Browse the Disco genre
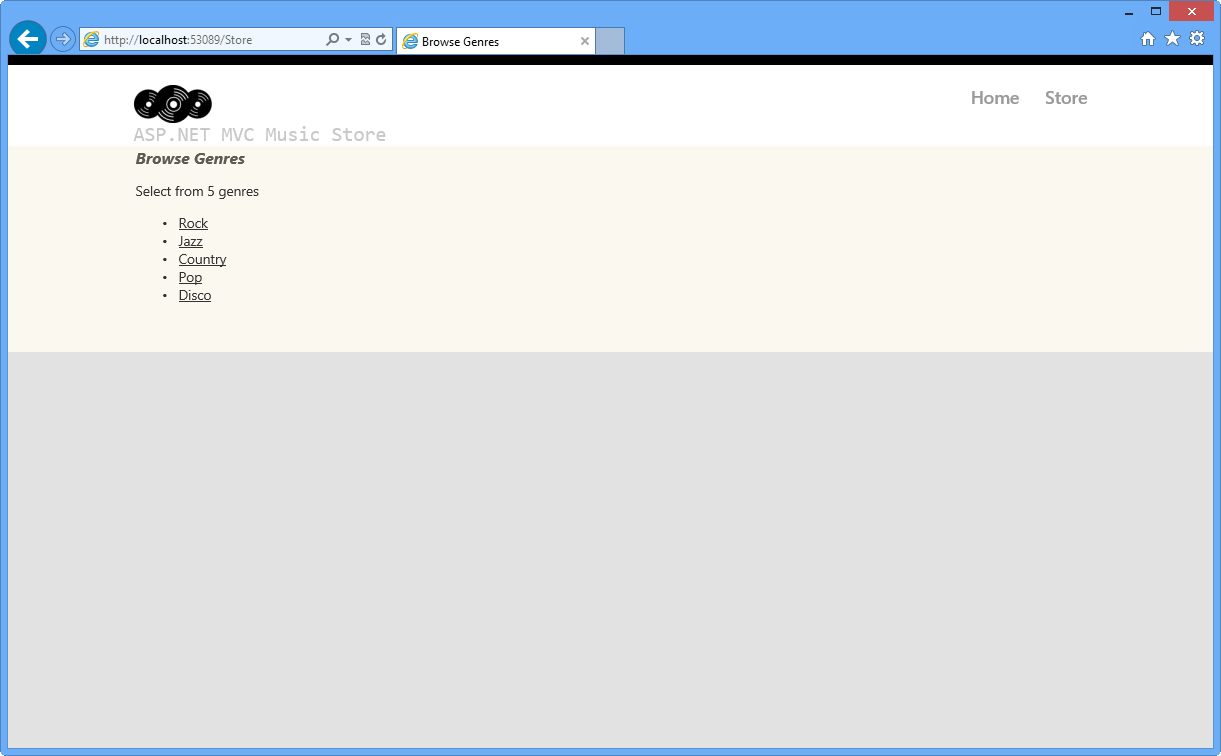The height and width of the screenshot is (756, 1221). (x=194, y=295)
